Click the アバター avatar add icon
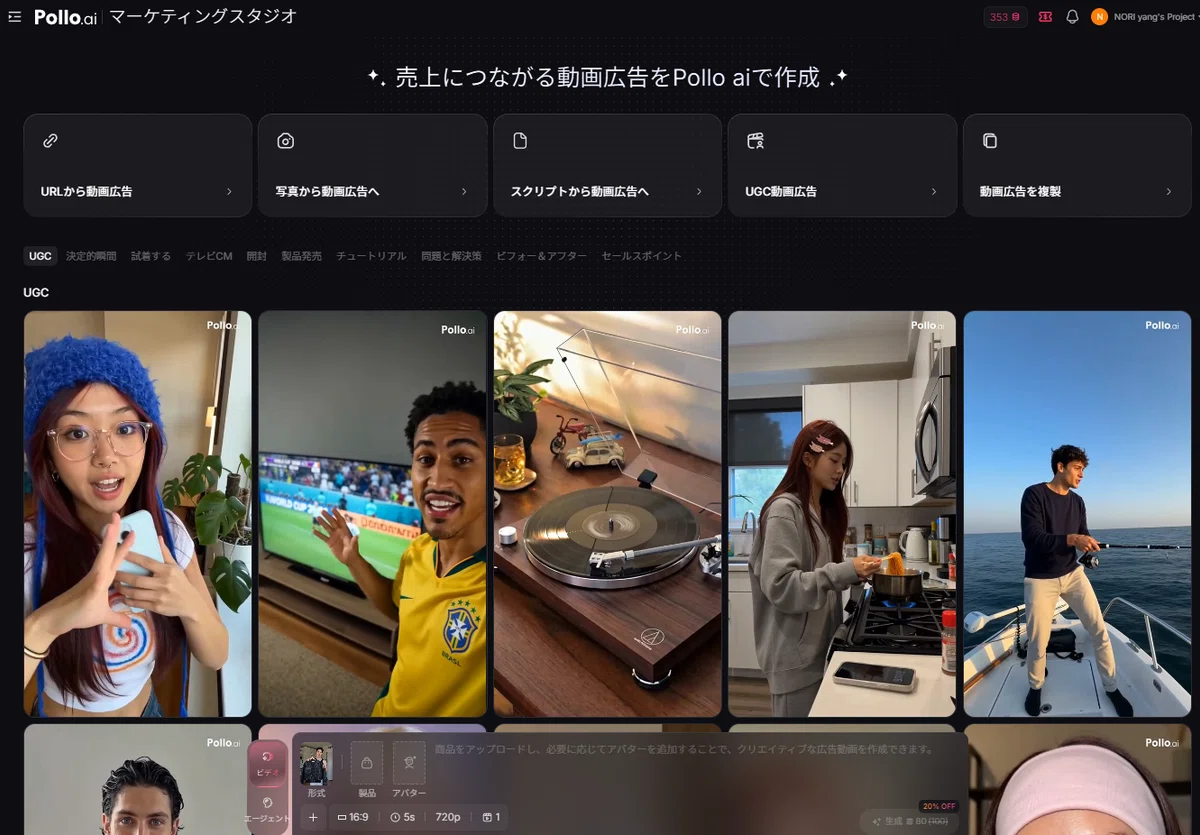Image resolution: width=1200 pixels, height=835 pixels. 409,763
